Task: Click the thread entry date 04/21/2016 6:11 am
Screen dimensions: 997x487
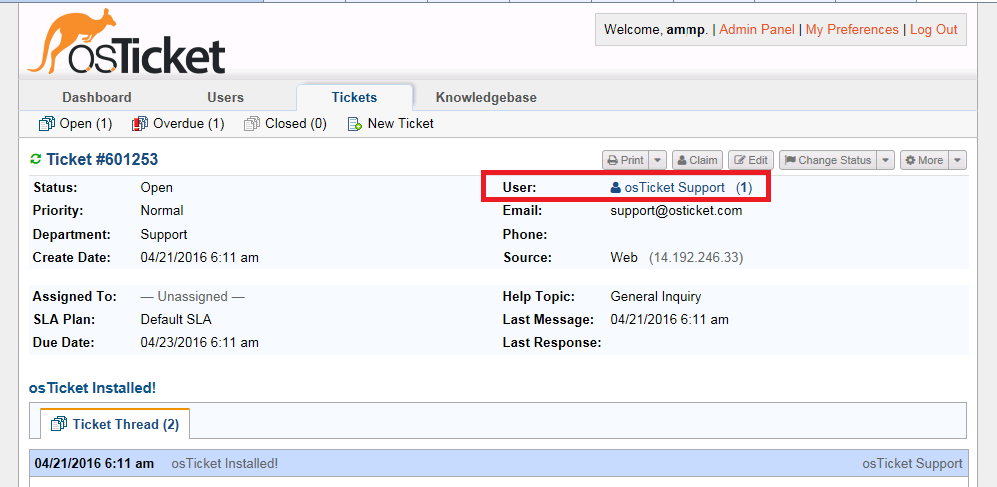Action: 94,463
